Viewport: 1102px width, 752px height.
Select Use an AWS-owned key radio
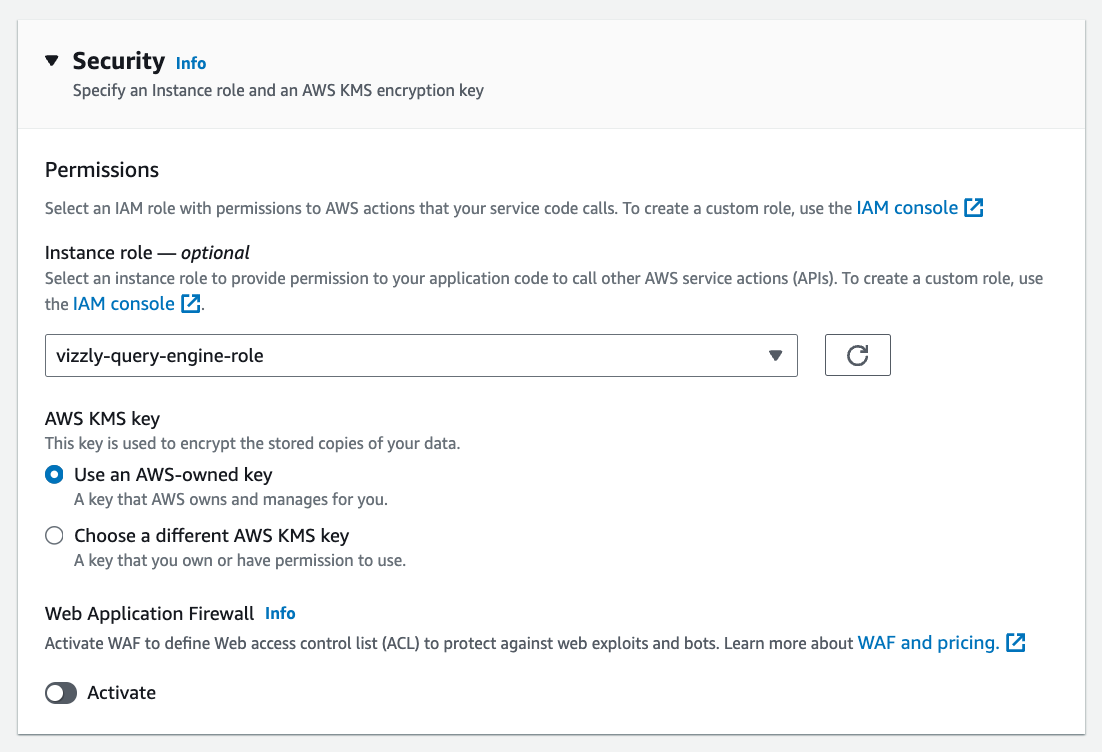54,474
